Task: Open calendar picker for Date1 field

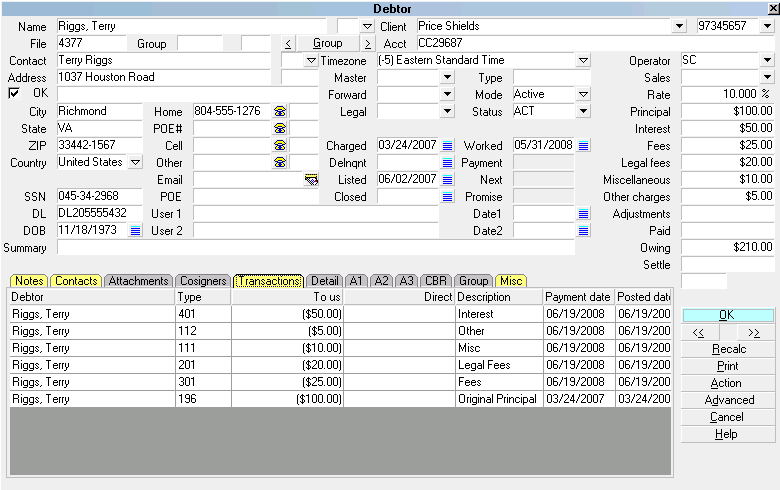Action: click(584, 214)
